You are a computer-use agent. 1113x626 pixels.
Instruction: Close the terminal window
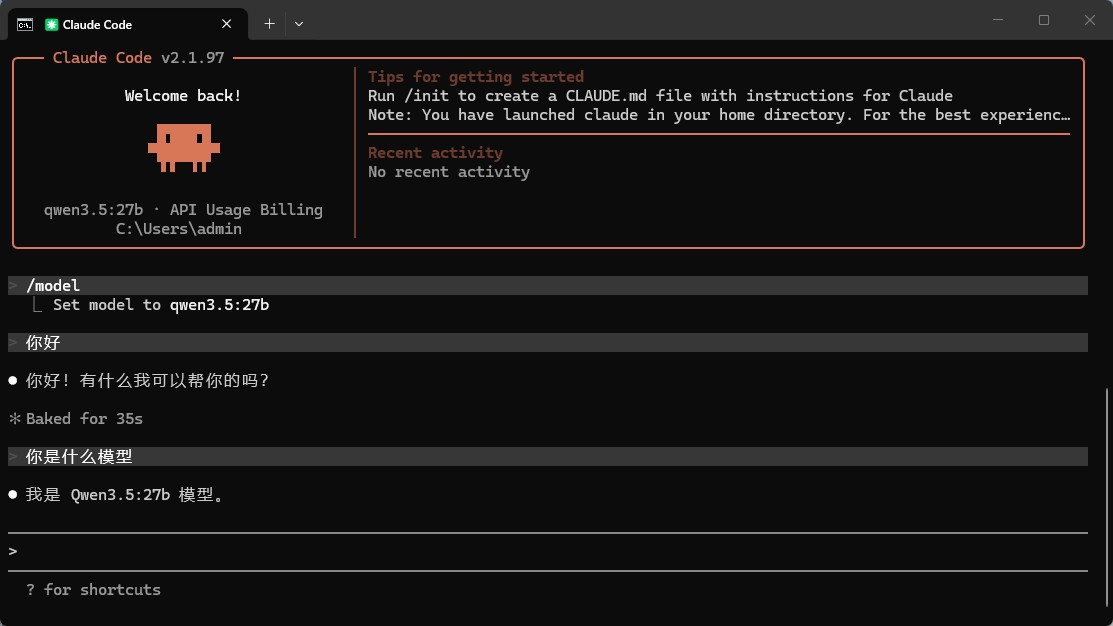coord(1089,20)
